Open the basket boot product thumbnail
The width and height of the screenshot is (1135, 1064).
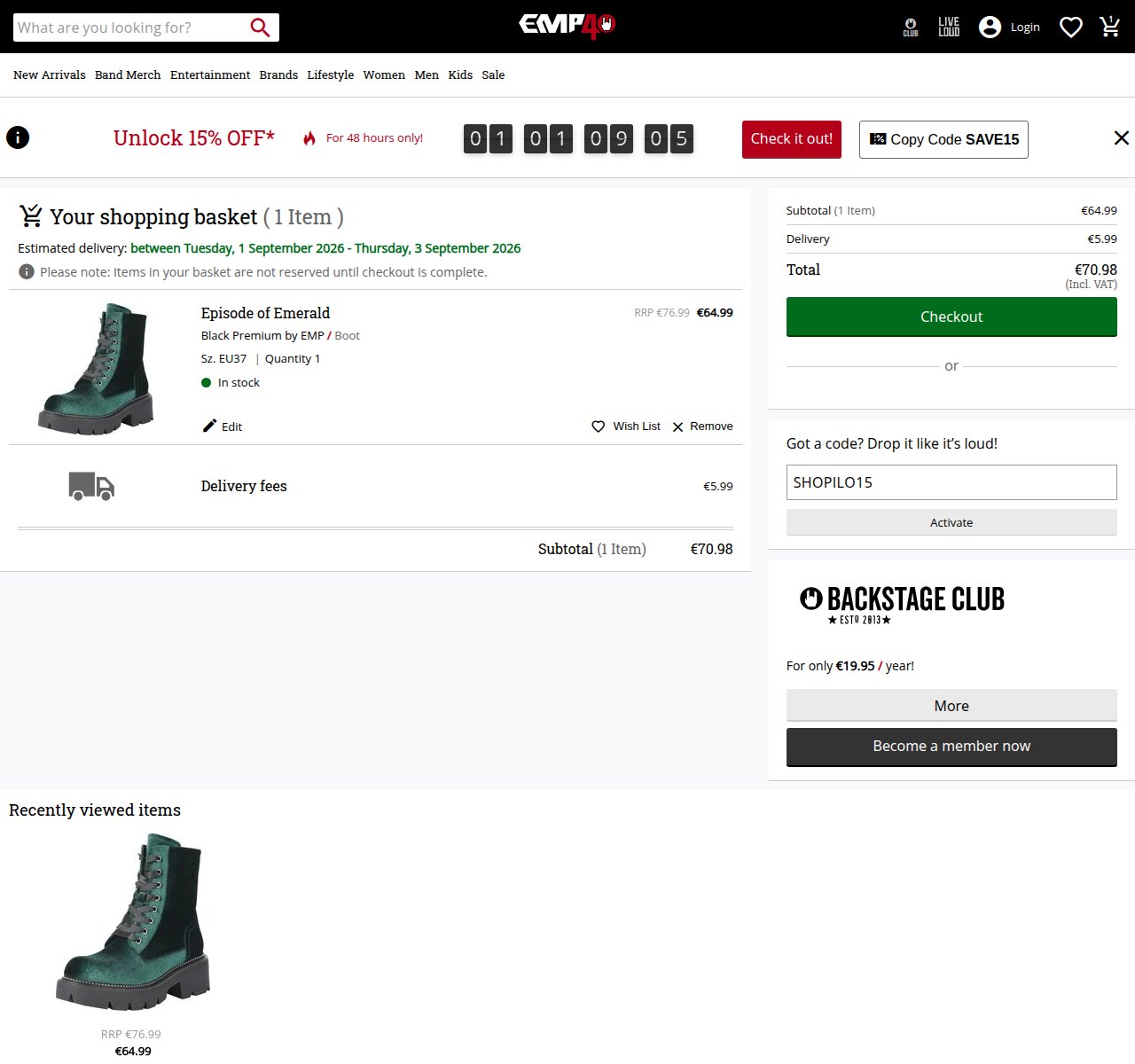(x=96, y=368)
